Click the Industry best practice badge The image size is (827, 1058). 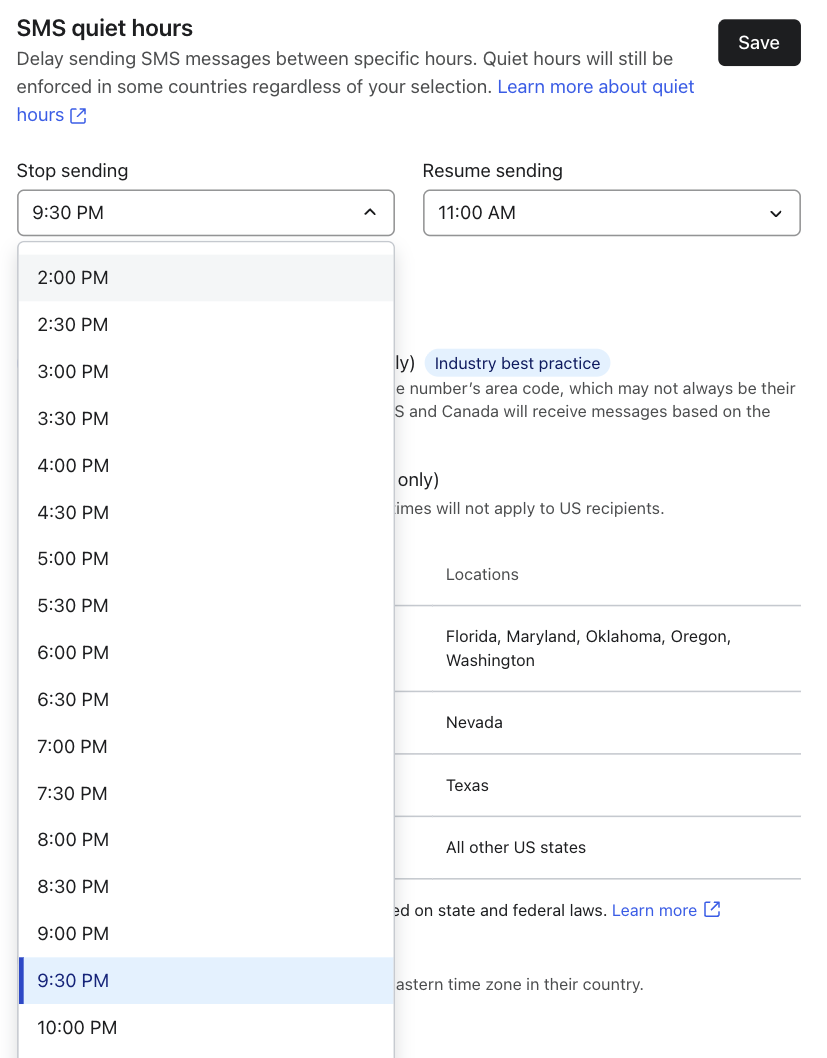coord(517,363)
